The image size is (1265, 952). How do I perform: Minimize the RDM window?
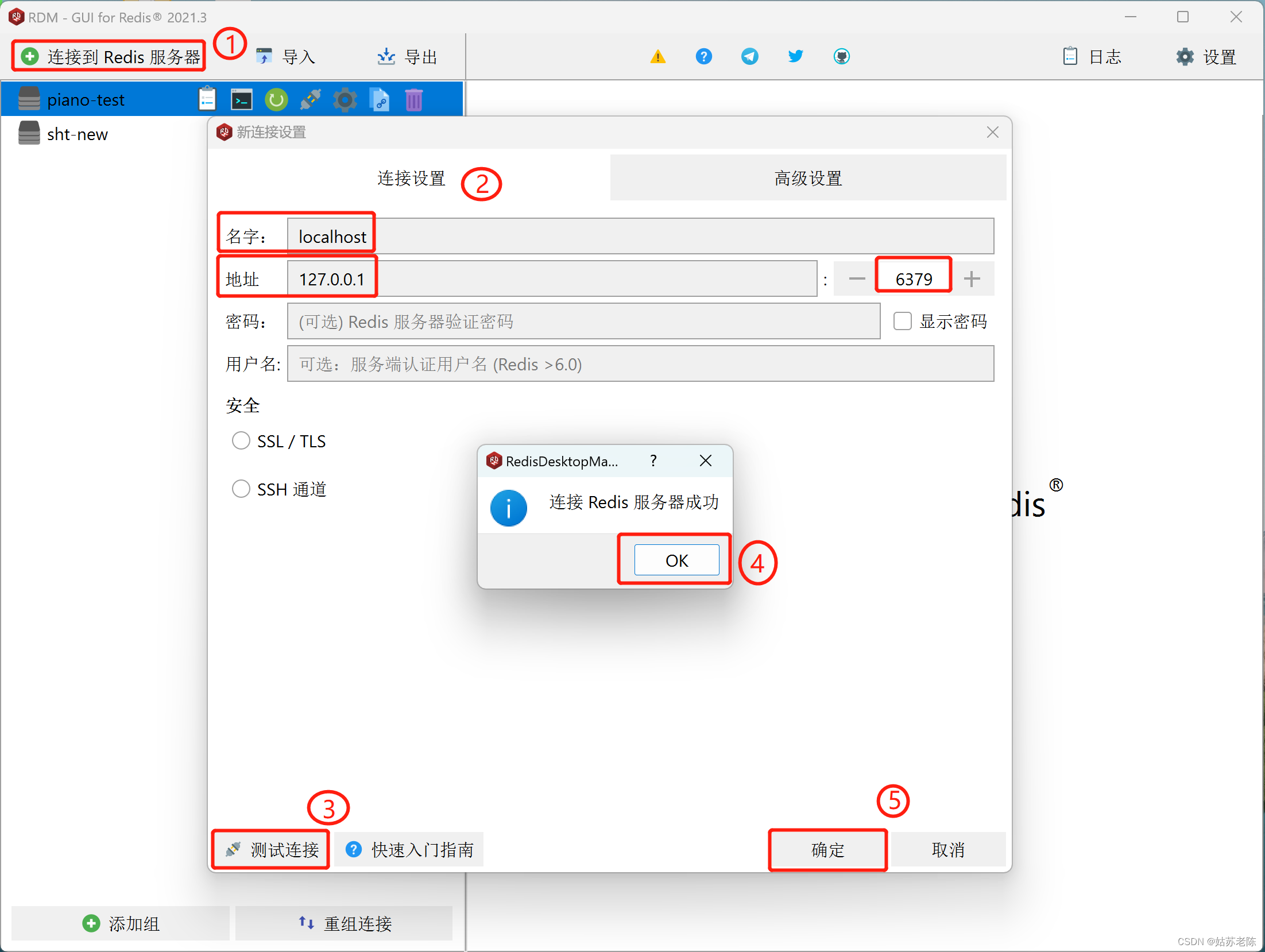pos(1131,17)
